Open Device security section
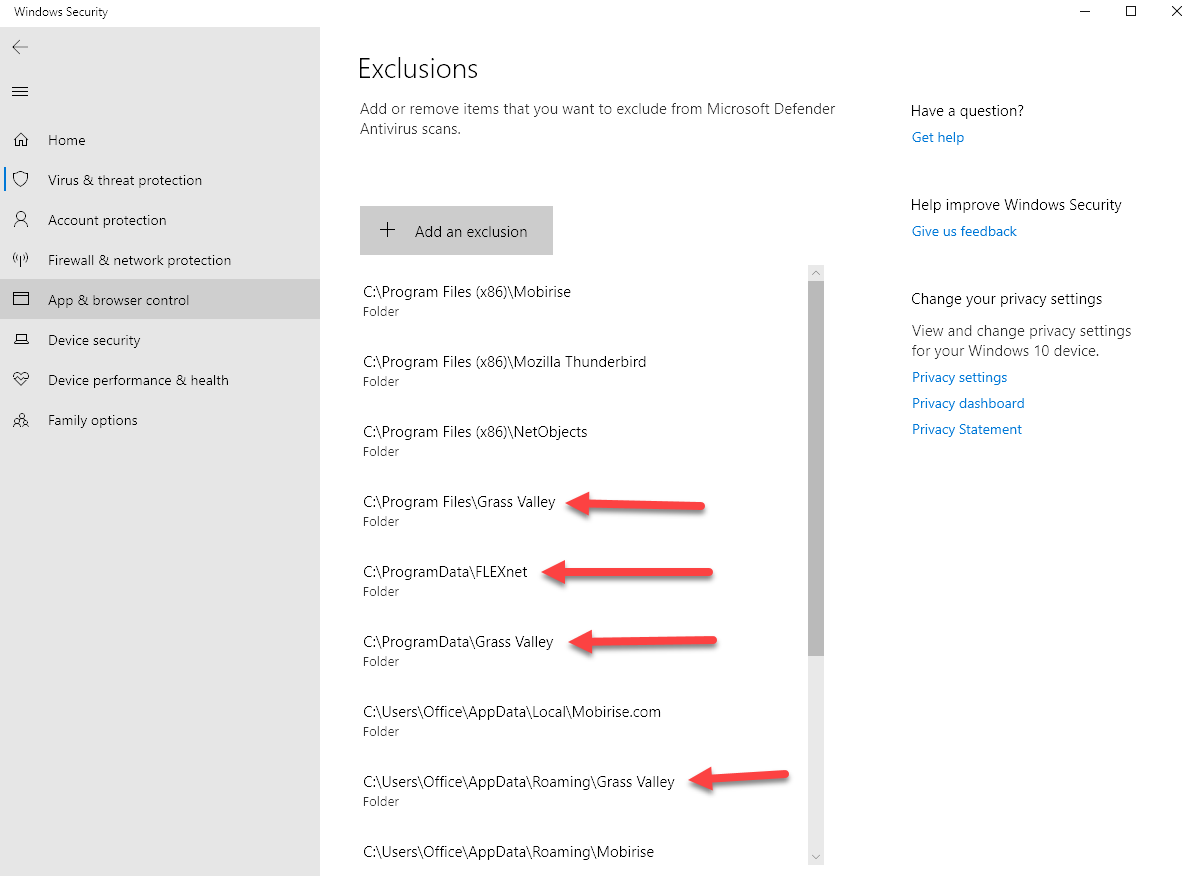 160,340
